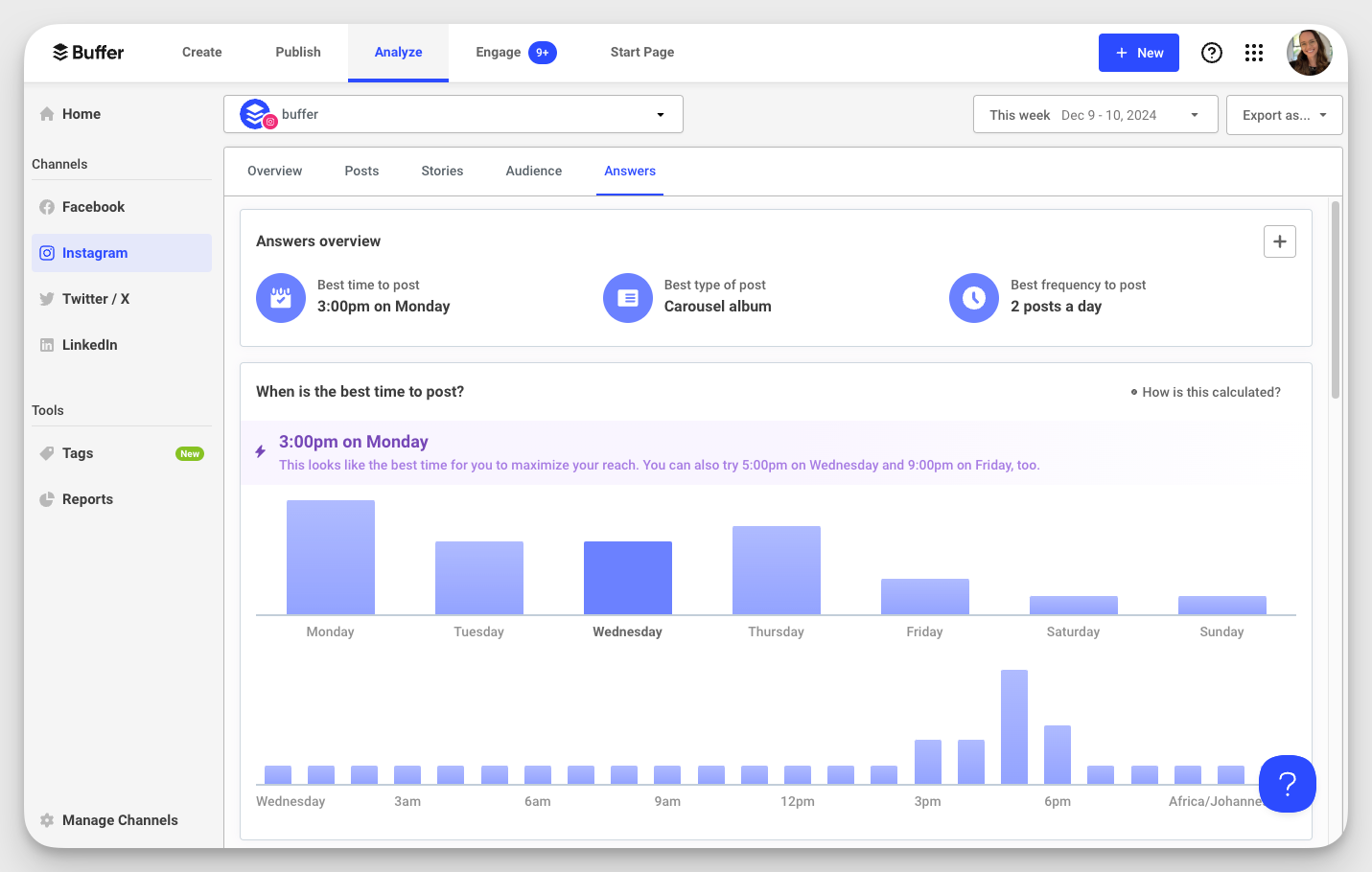Open Tags tool

coord(78,453)
